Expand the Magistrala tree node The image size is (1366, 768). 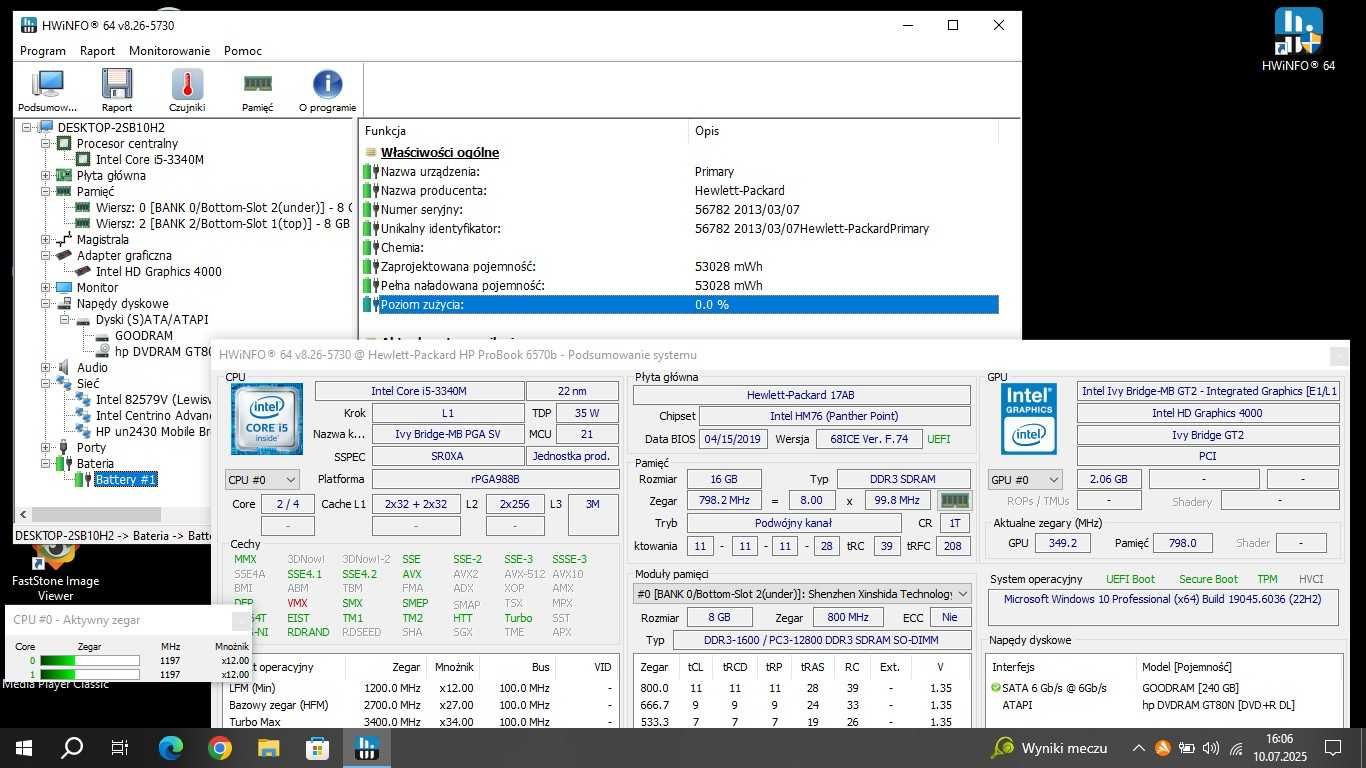tap(46, 240)
